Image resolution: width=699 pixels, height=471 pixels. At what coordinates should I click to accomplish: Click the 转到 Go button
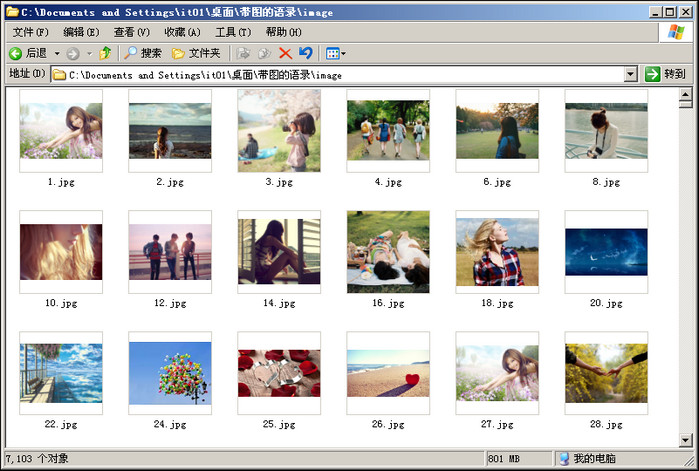click(x=665, y=74)
